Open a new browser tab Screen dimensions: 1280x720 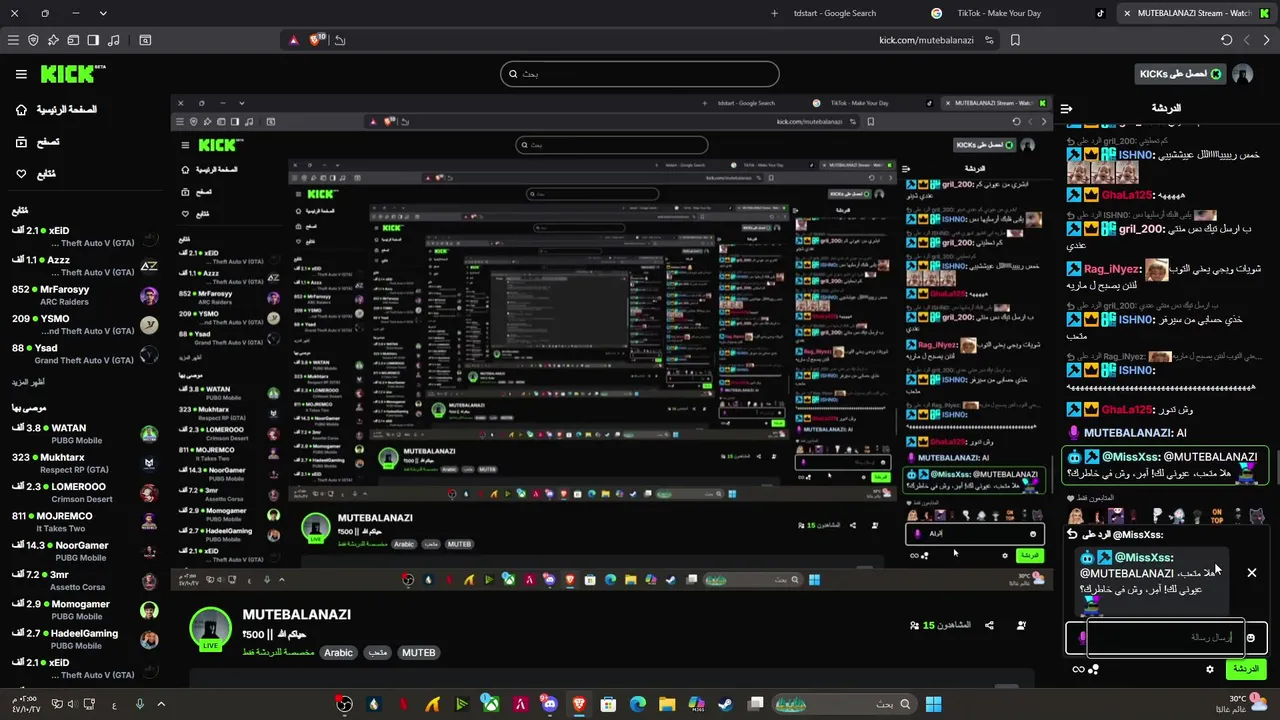pos(775,13)
